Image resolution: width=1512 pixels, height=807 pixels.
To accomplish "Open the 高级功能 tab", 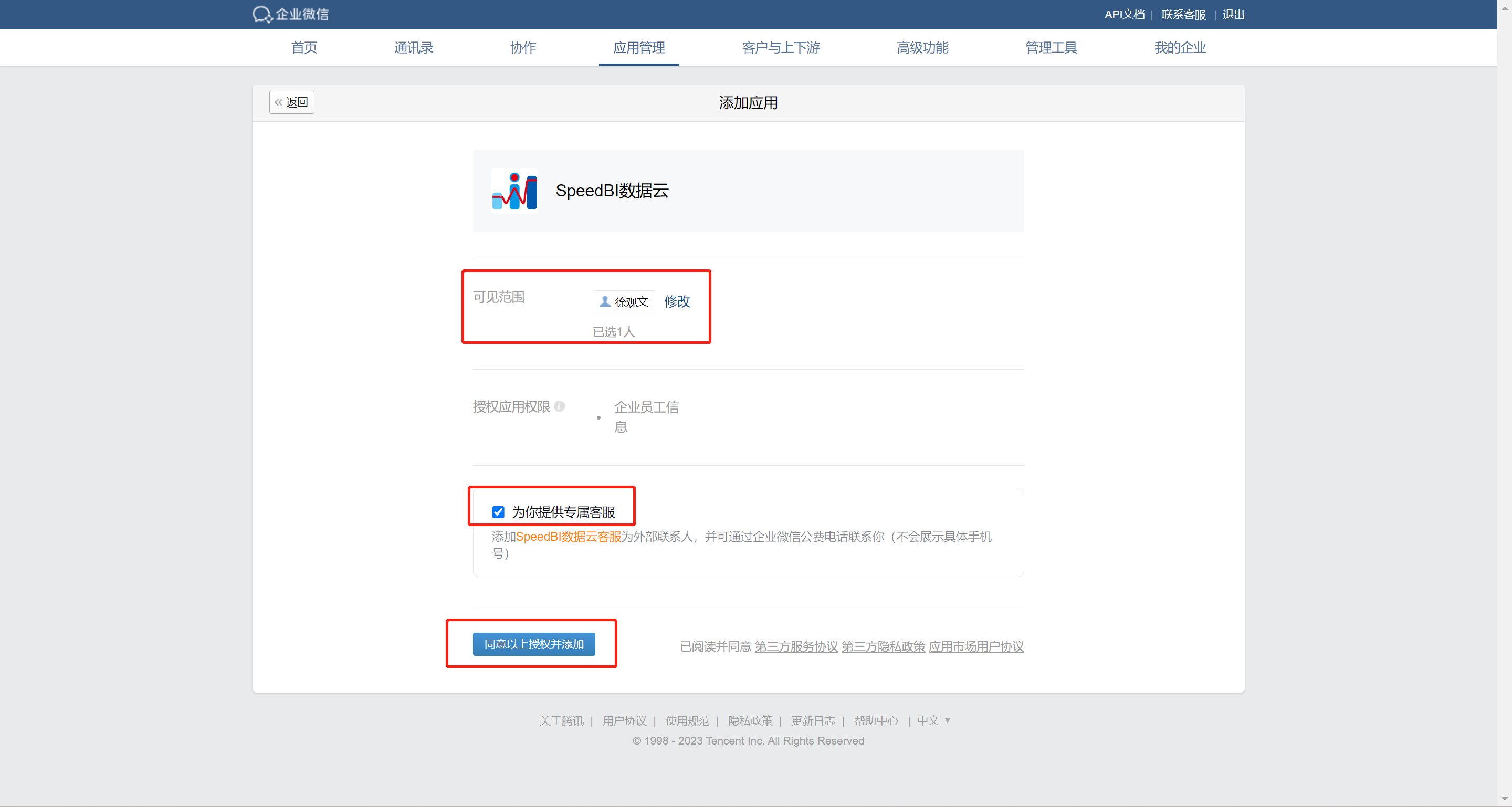I will pyautogui.click(x=922, y=48).
